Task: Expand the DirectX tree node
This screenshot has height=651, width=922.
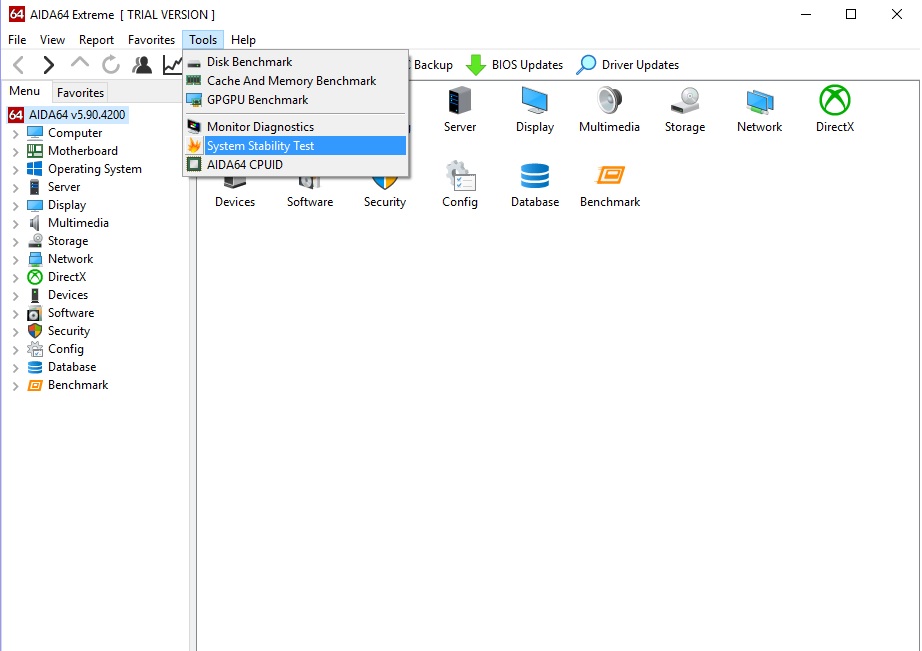Action: tap(15, 278)
